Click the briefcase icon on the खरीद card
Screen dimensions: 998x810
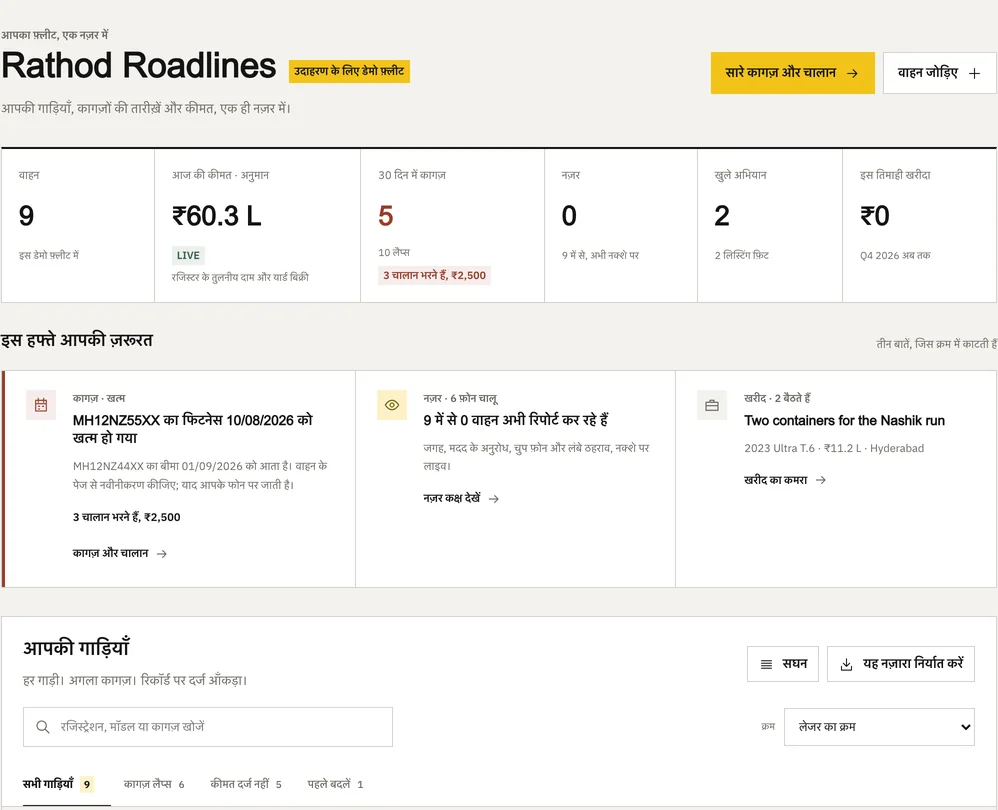click(x=712, y=405)
